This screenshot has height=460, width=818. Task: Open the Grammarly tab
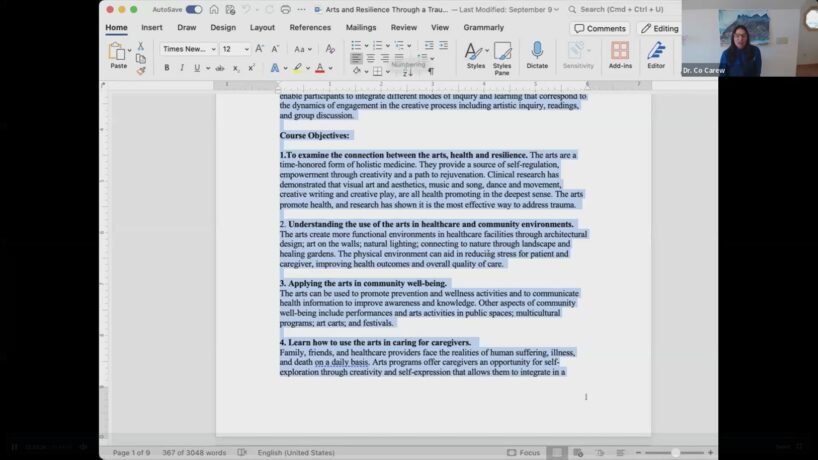483,28
